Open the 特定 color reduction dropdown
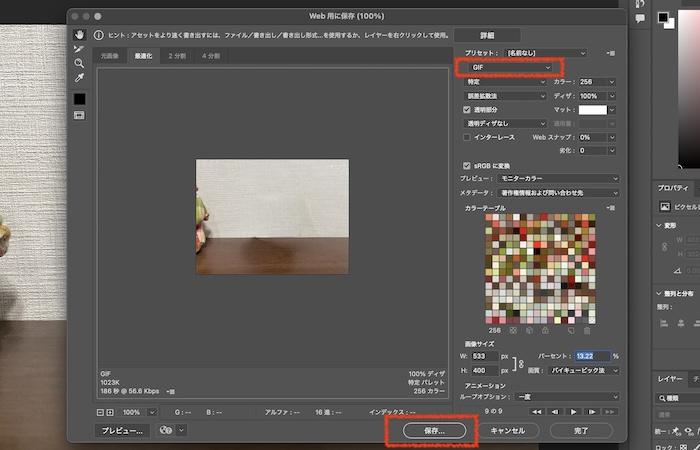 coord(505,82)
